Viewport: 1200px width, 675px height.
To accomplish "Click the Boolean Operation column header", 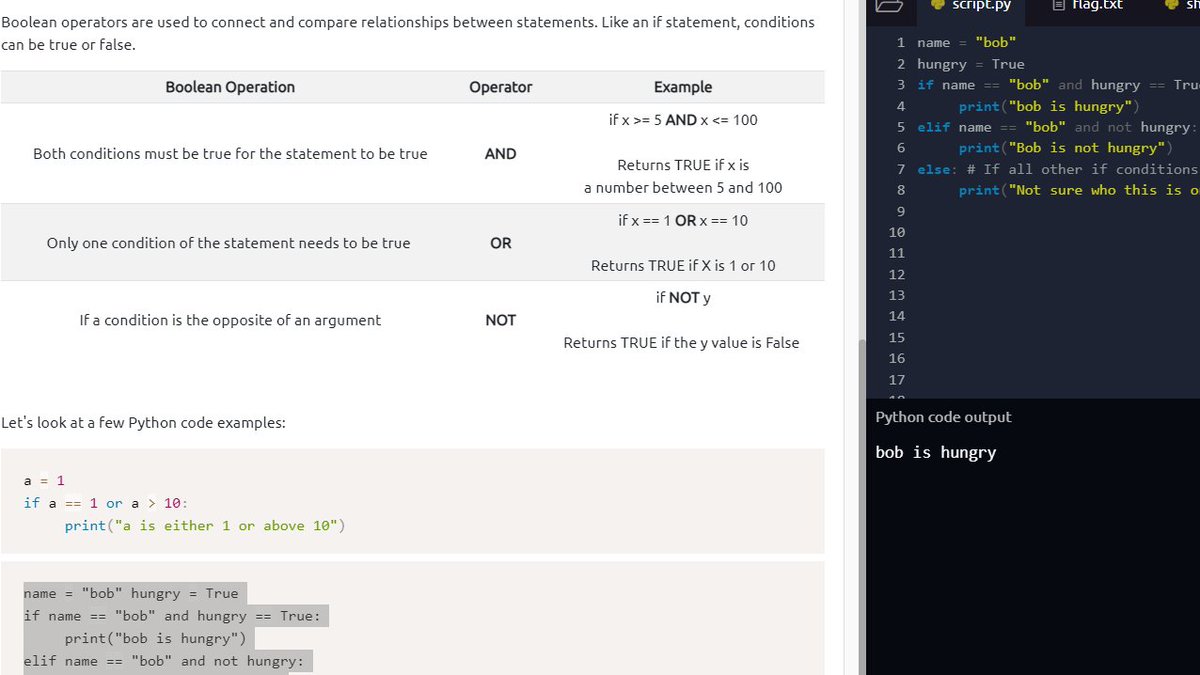I will click(x=230, y=87).
